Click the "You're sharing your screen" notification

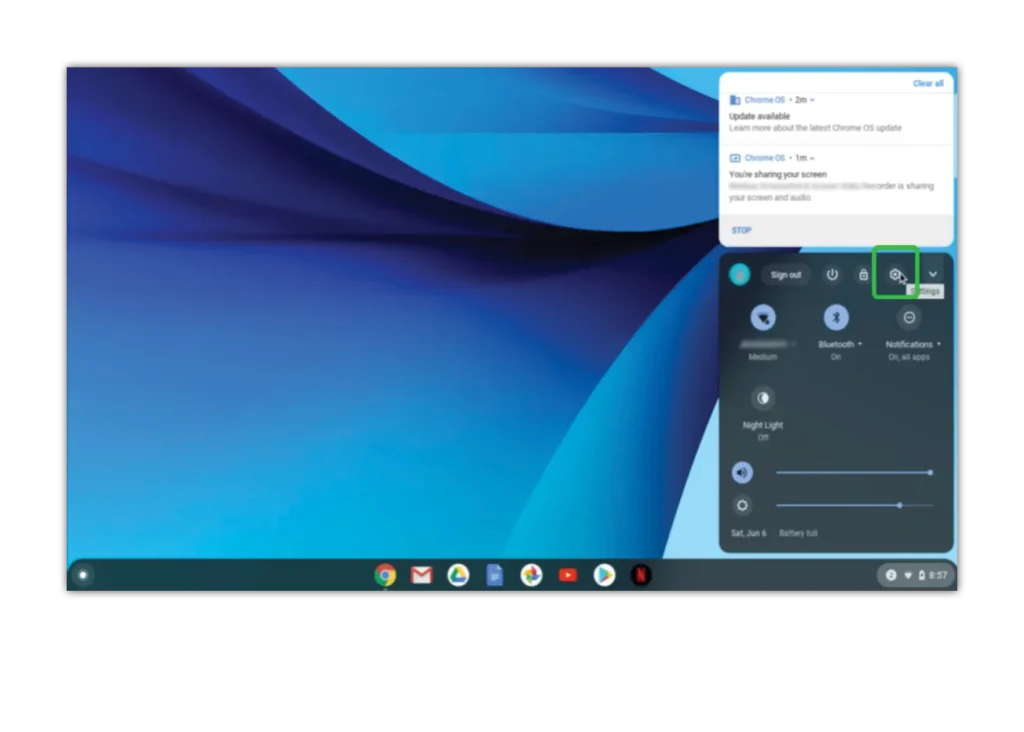pyautogui.click(x=836, y=181)
